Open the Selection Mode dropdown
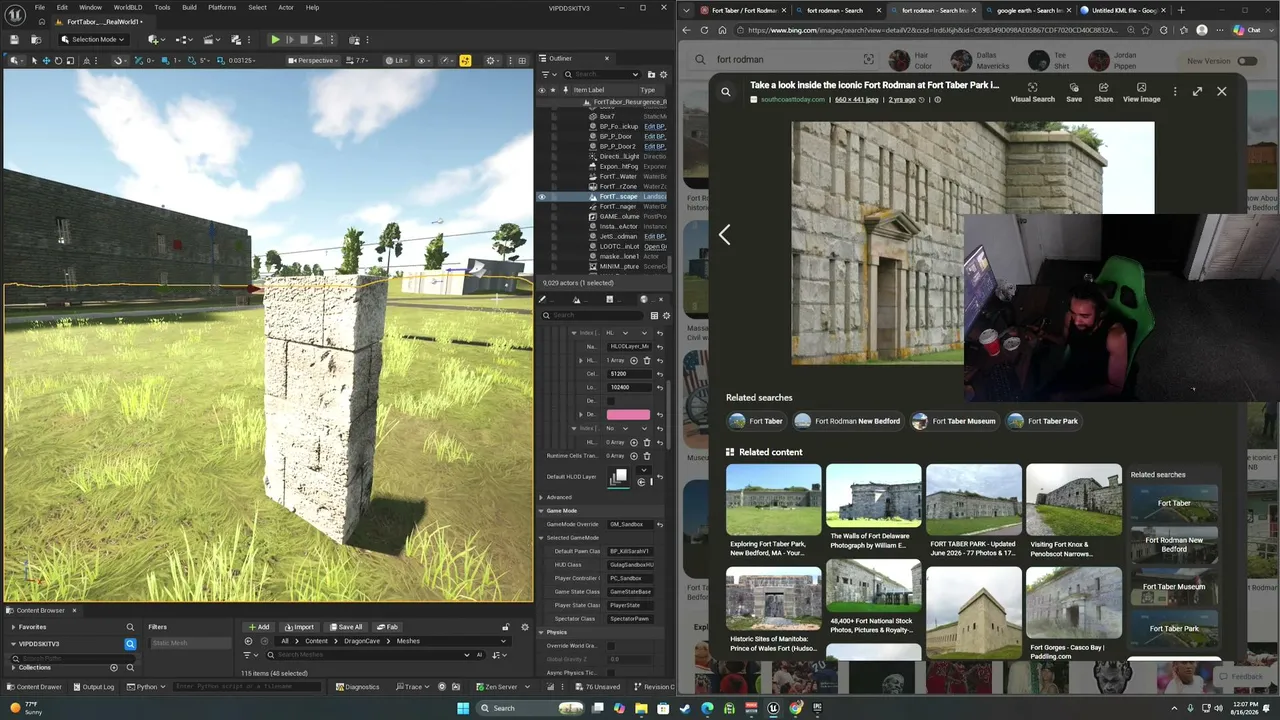1280x720 pixels. click(93, 40)
